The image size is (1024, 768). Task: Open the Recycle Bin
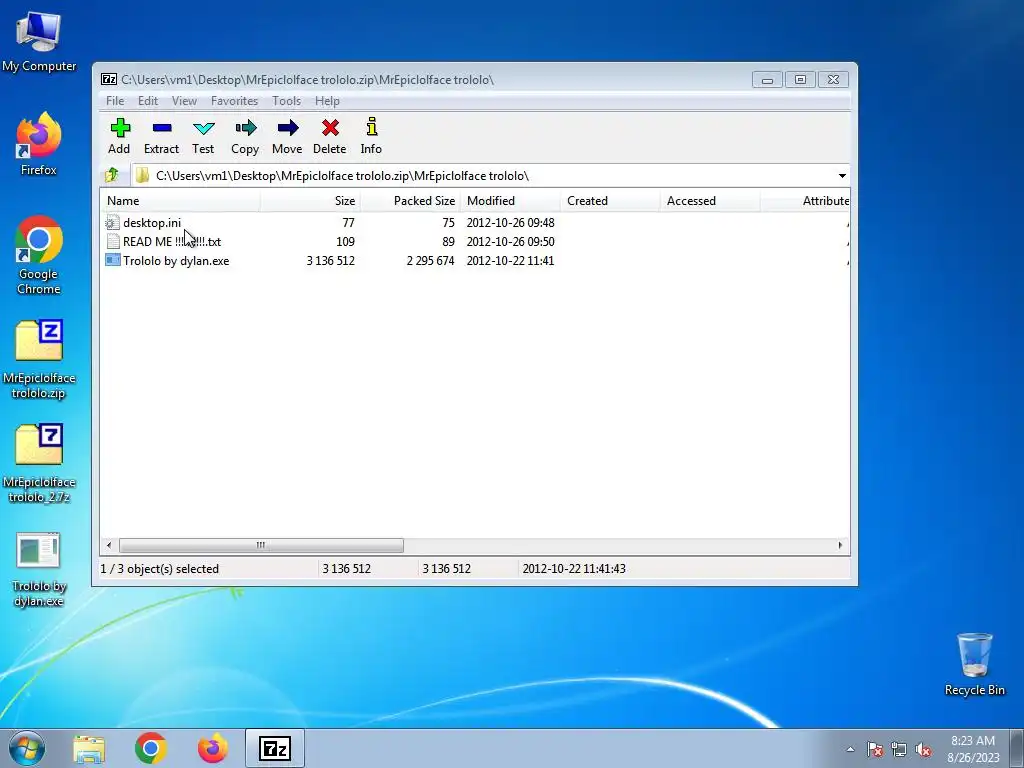pyautogui.click(x=974, y=664)
